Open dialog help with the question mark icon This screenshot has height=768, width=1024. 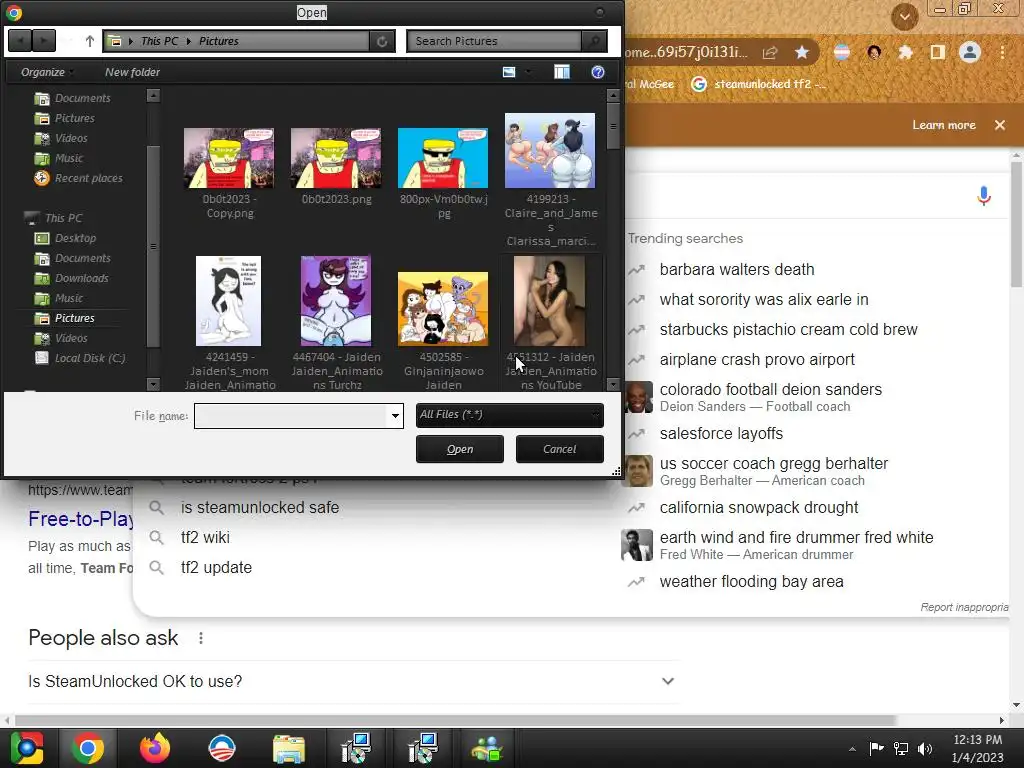[598, 72]
